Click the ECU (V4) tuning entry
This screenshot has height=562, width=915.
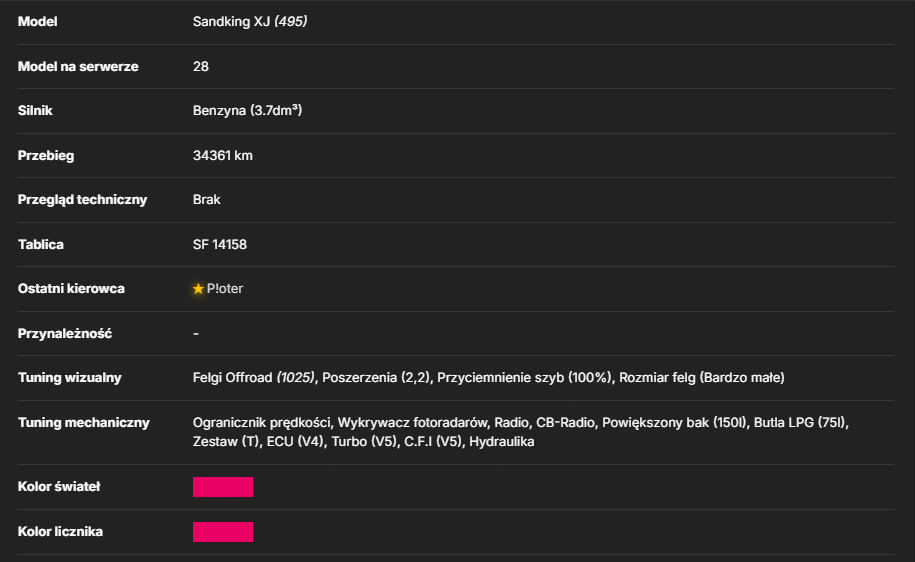pyautogui.click(x=295, y=441)
